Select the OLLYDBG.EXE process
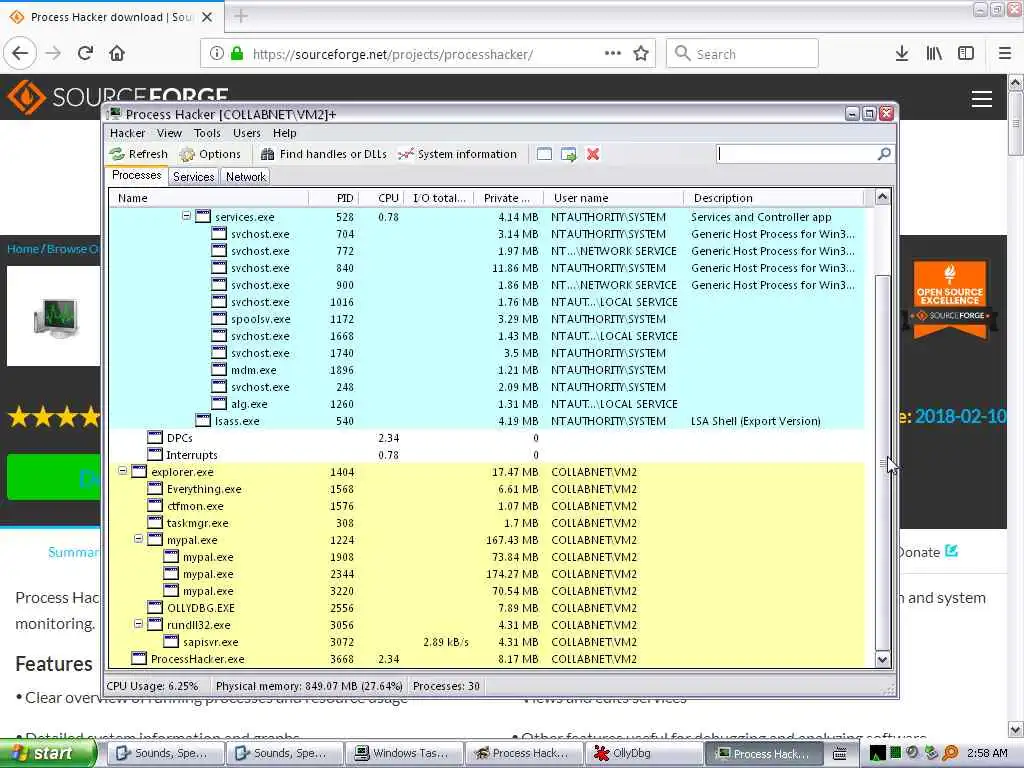The height and width of the screenshot is (768, 1024). (x=487, y=608)
